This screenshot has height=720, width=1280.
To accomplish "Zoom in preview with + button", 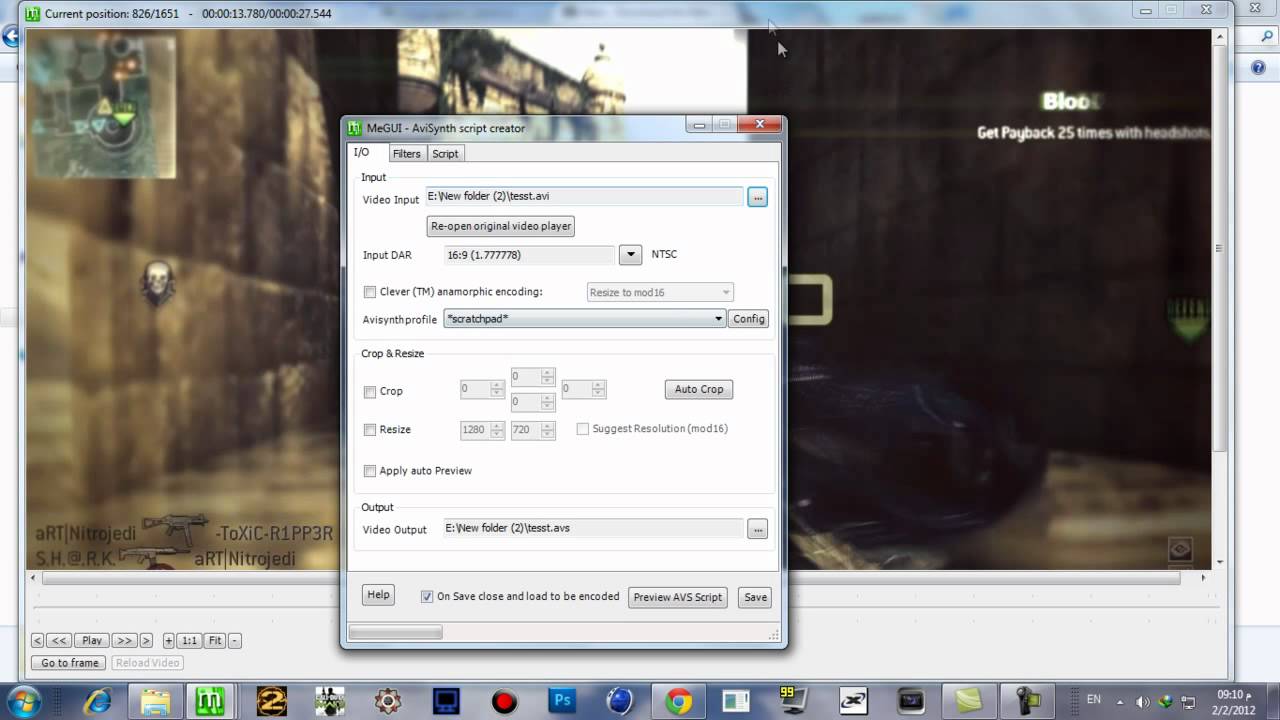I will tap(169, 640).
